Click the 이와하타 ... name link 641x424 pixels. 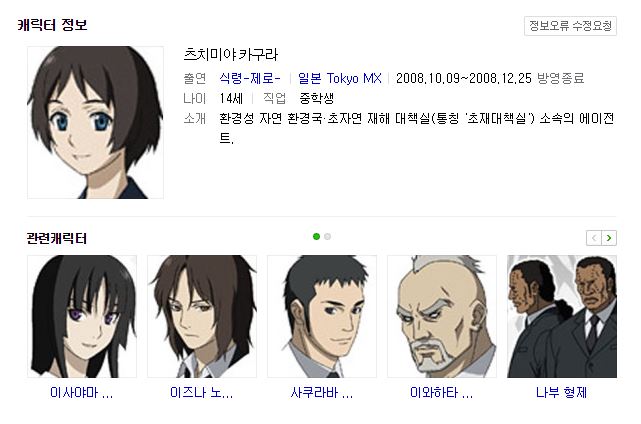(442, 393)
